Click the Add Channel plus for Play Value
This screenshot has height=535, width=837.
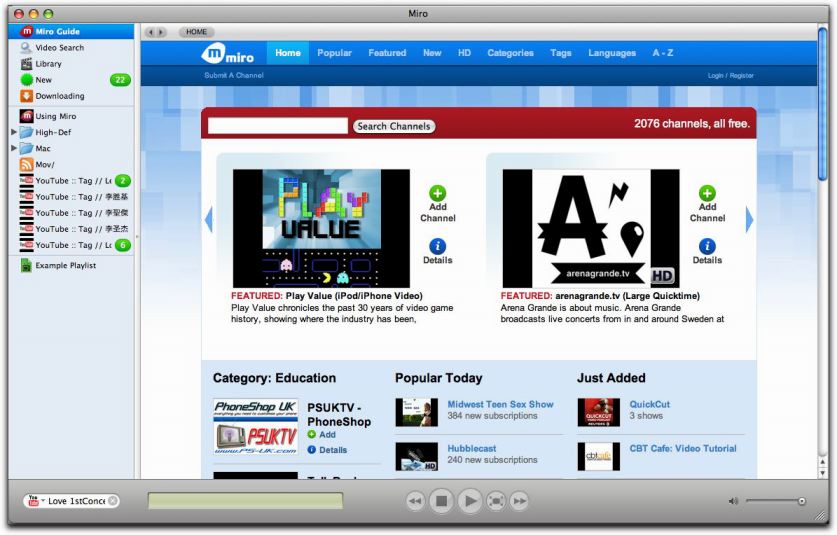coord(437,193)
